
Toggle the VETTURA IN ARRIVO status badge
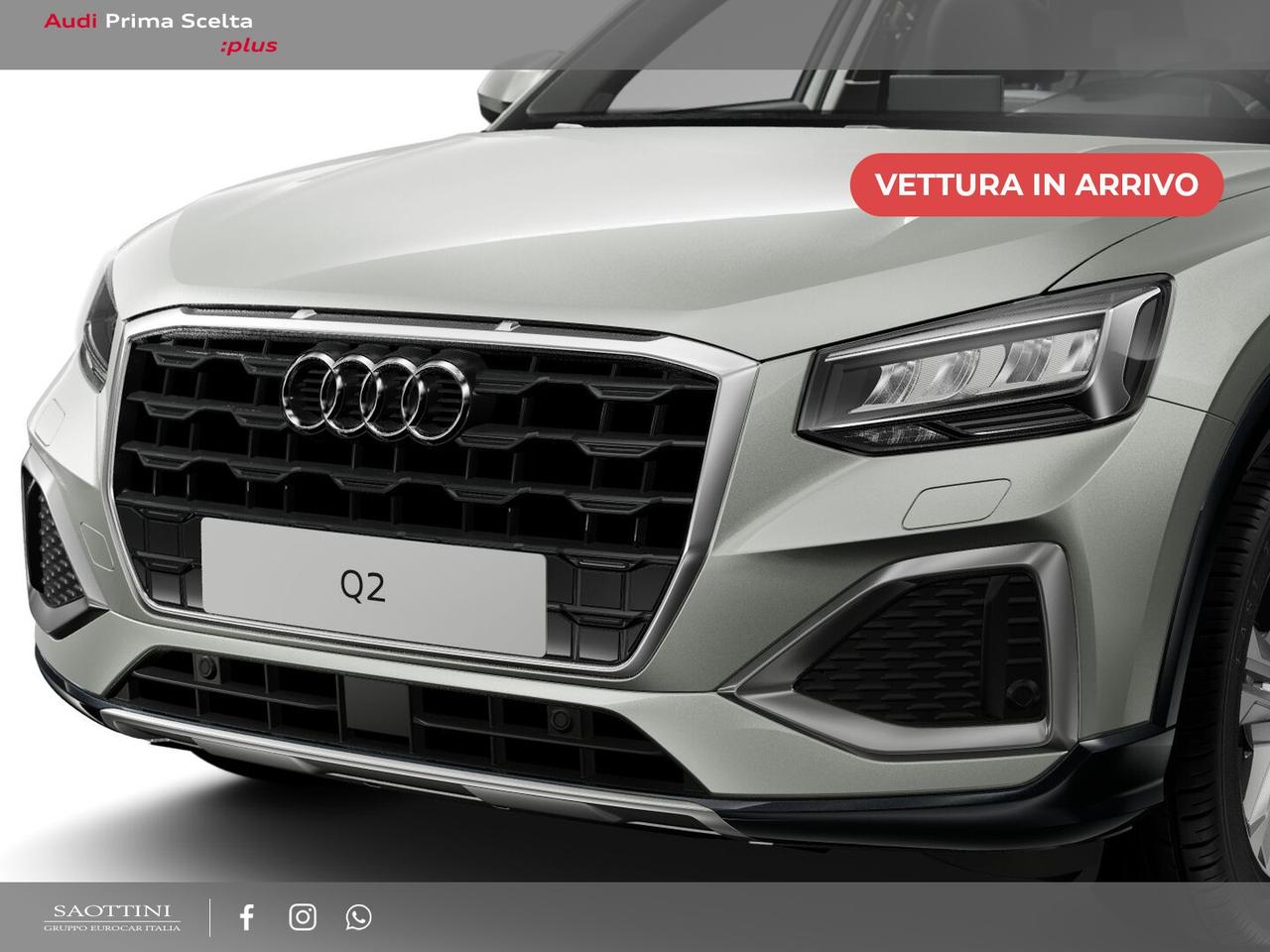coord(1035,182)
